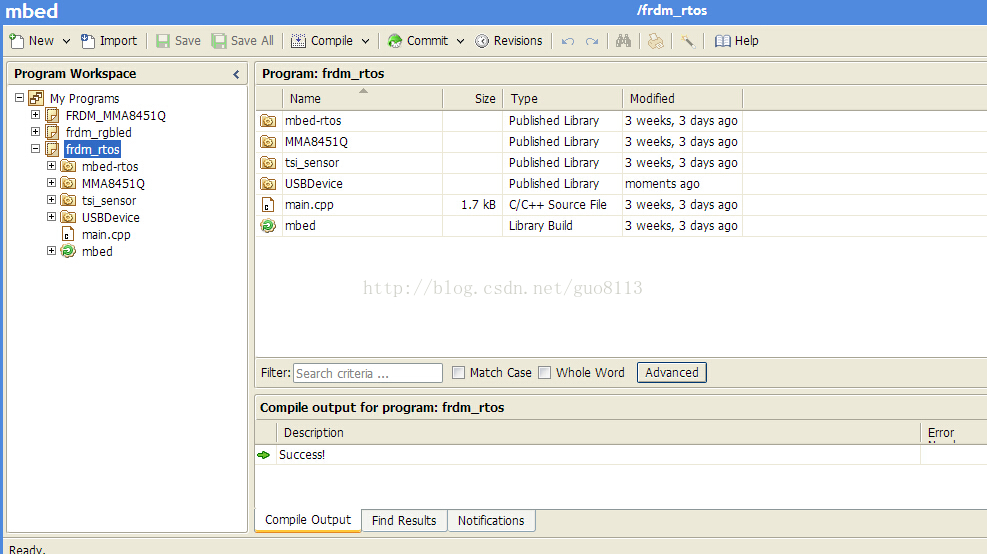The width and height of the screenshot is (987, 554).
Task: Click USBDevice folder icon in tree
Action: 68,217
